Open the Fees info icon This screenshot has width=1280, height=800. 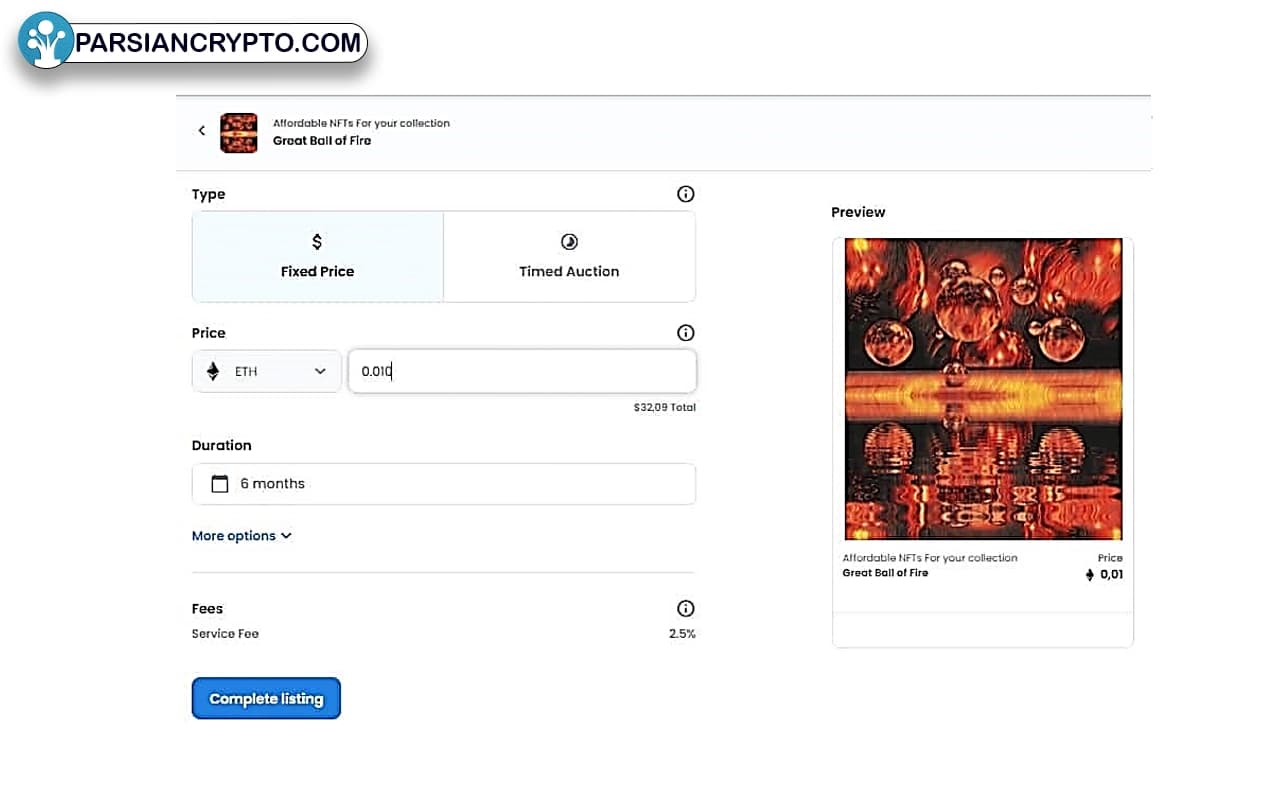click(685, 608)
